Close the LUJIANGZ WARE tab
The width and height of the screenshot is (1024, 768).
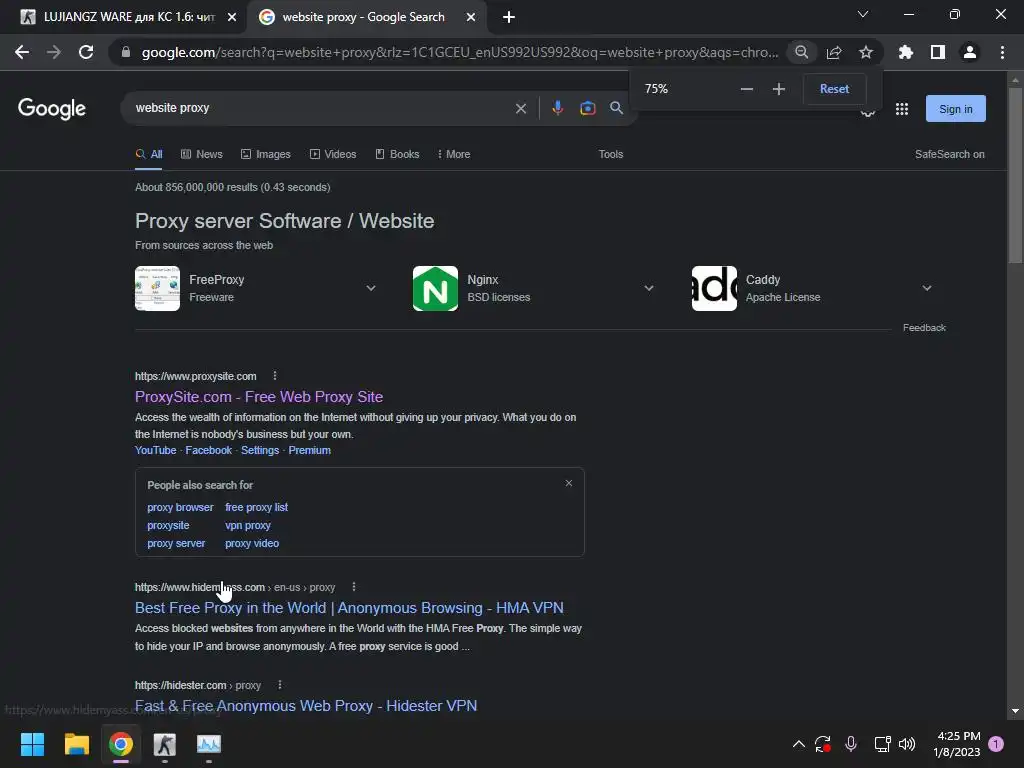coord(232,17)
